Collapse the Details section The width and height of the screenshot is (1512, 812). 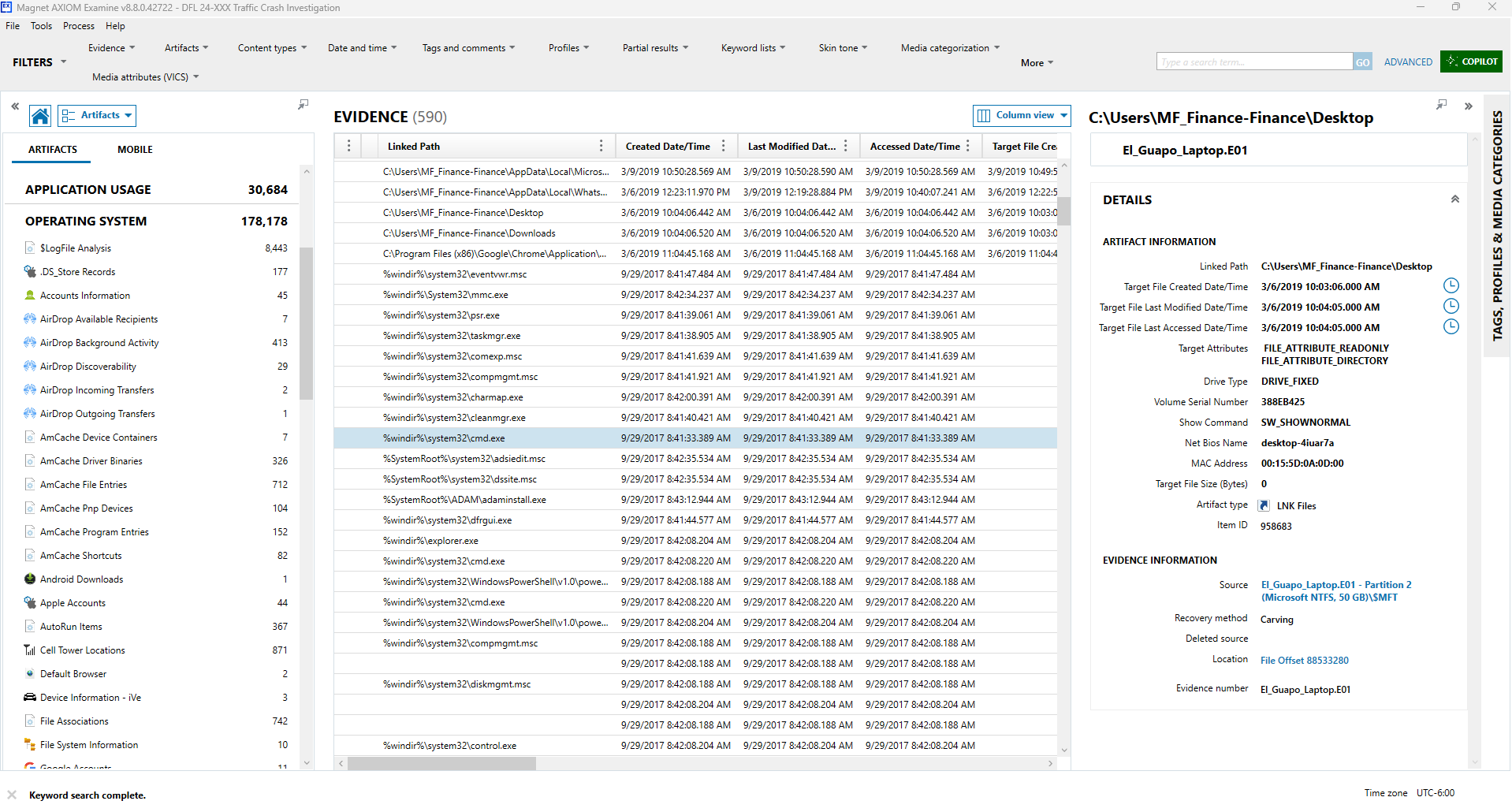tap(1454, 199)
